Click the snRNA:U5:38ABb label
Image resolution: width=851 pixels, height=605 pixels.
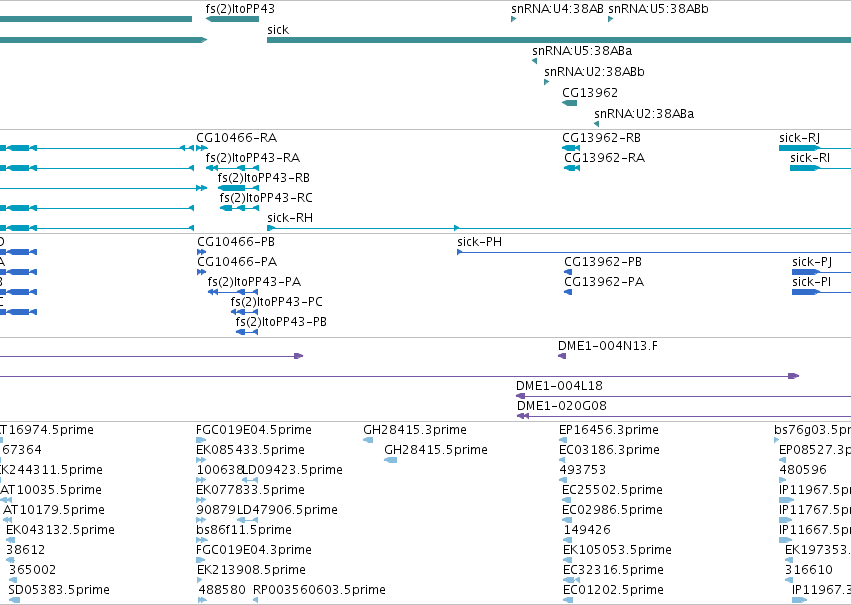coord(658,9)
